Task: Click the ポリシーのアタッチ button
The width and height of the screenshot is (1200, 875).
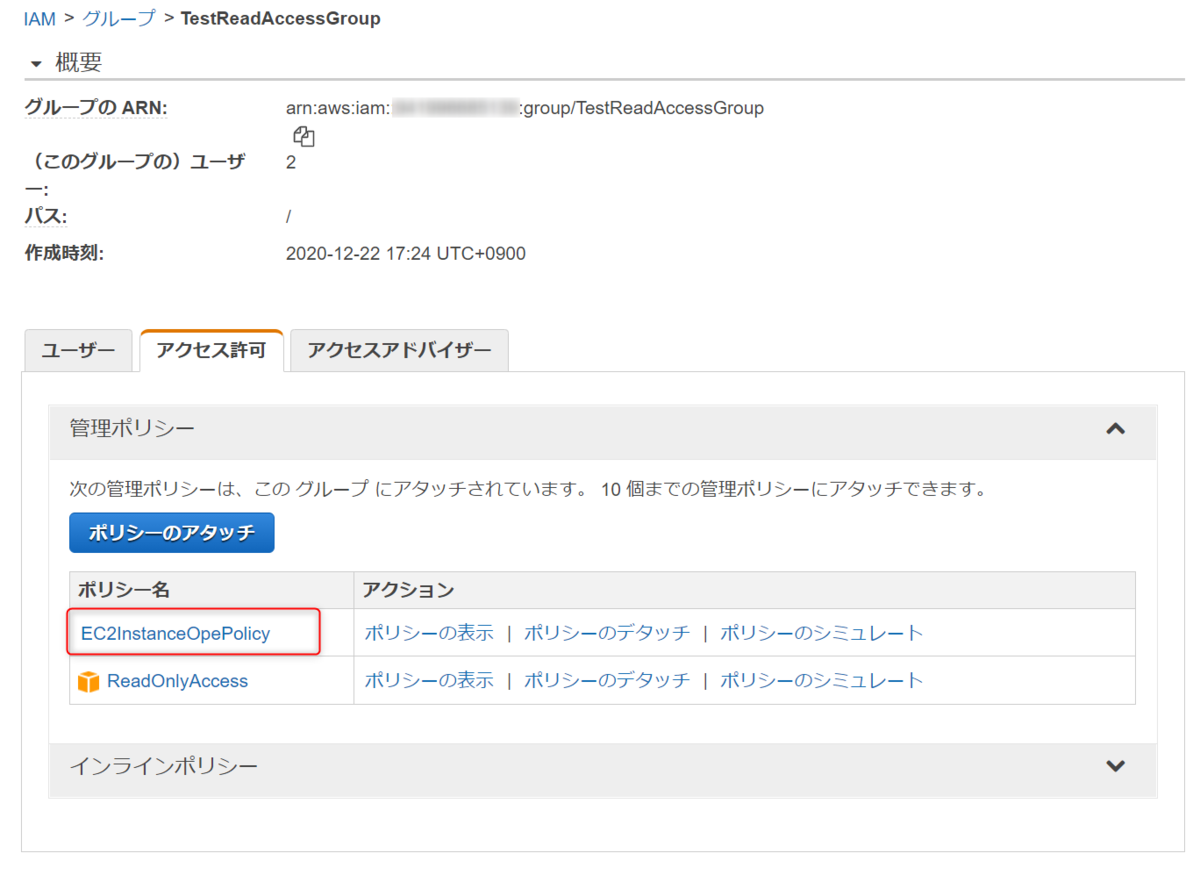Action: [x=171, y=533]
